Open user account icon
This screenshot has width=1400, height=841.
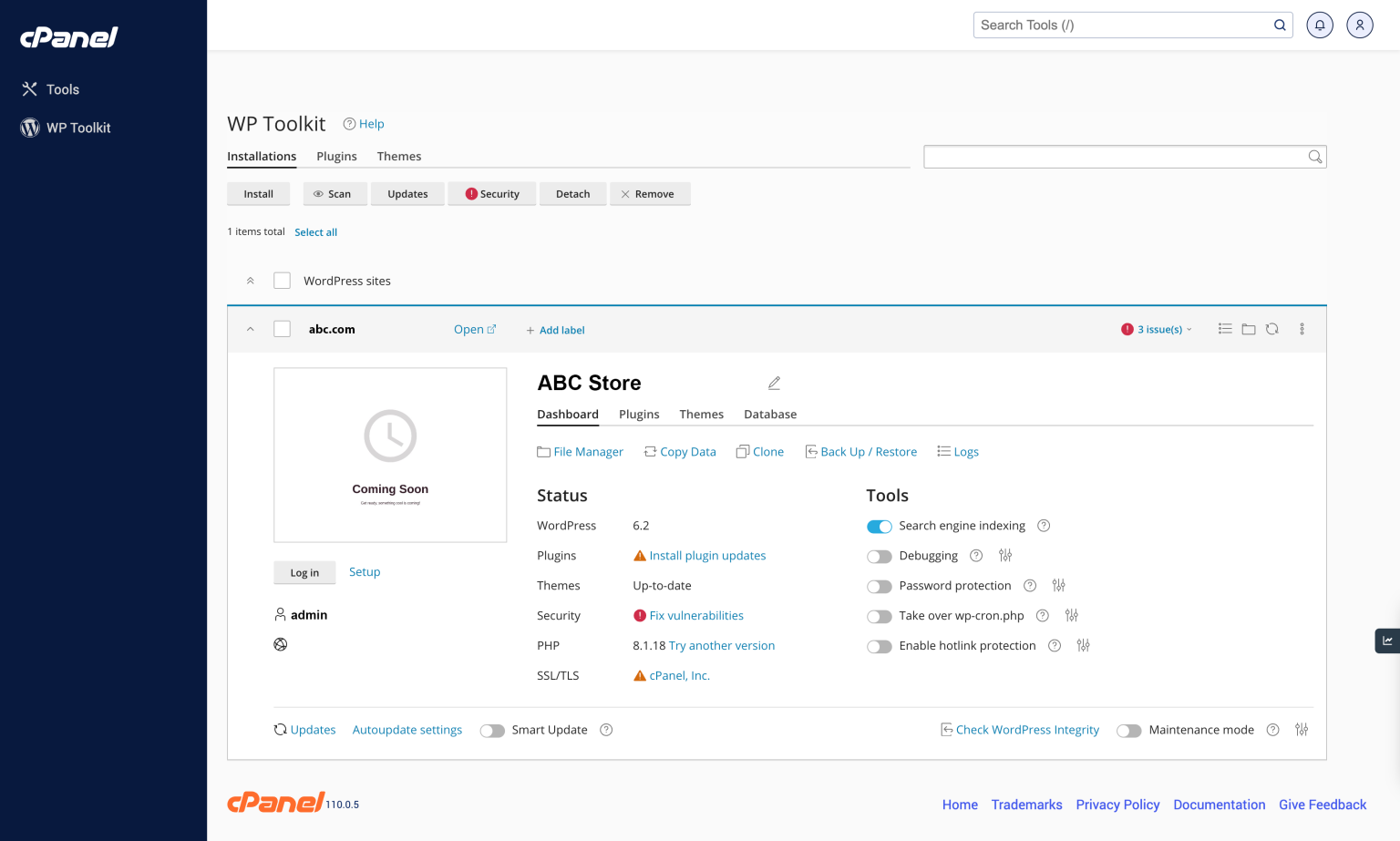point(1360,26)
